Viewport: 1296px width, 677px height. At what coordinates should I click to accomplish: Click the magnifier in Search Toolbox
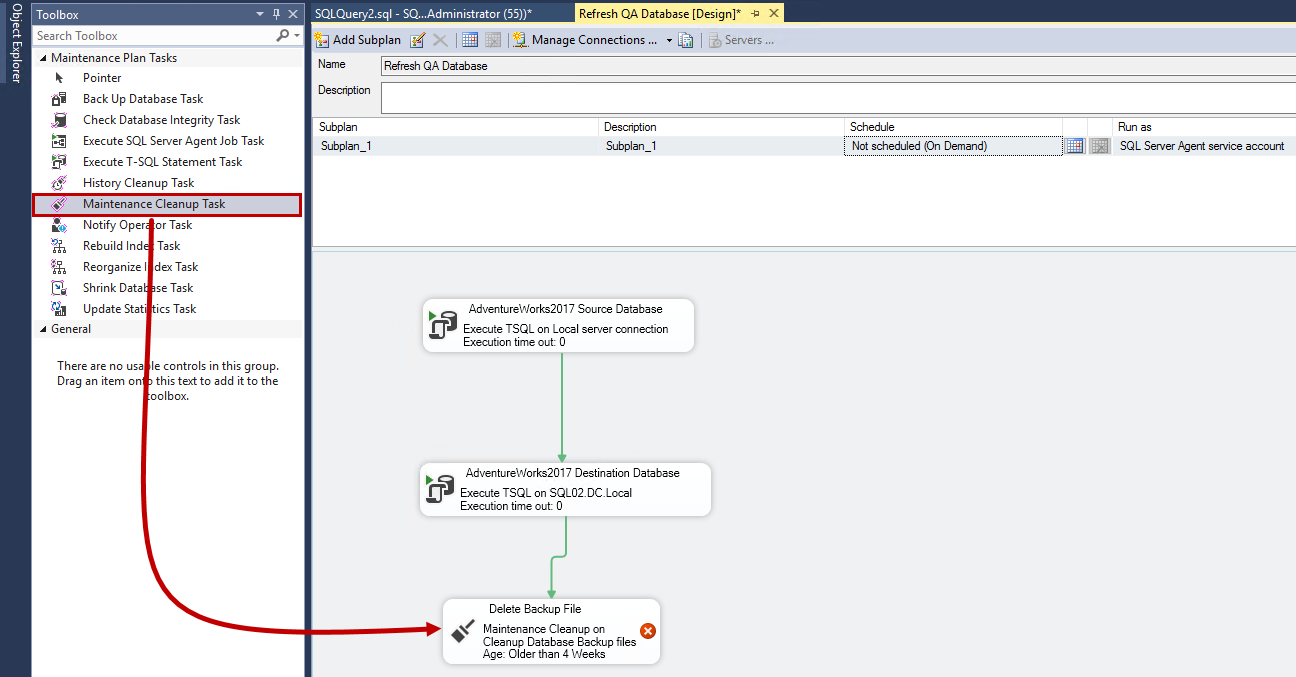point(283,36)
